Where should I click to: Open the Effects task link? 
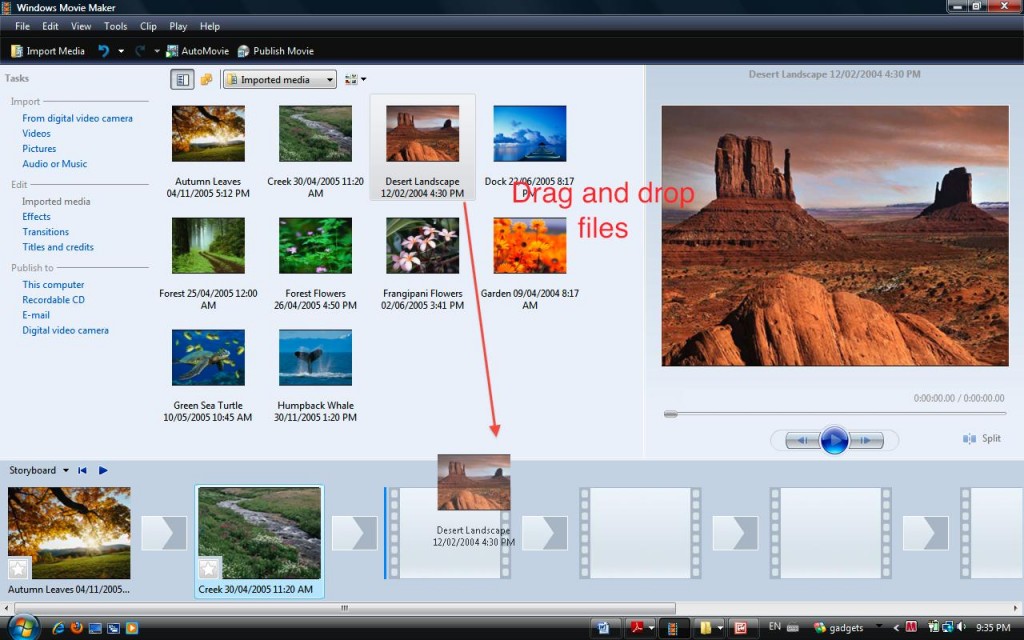(x=36, y=217)
